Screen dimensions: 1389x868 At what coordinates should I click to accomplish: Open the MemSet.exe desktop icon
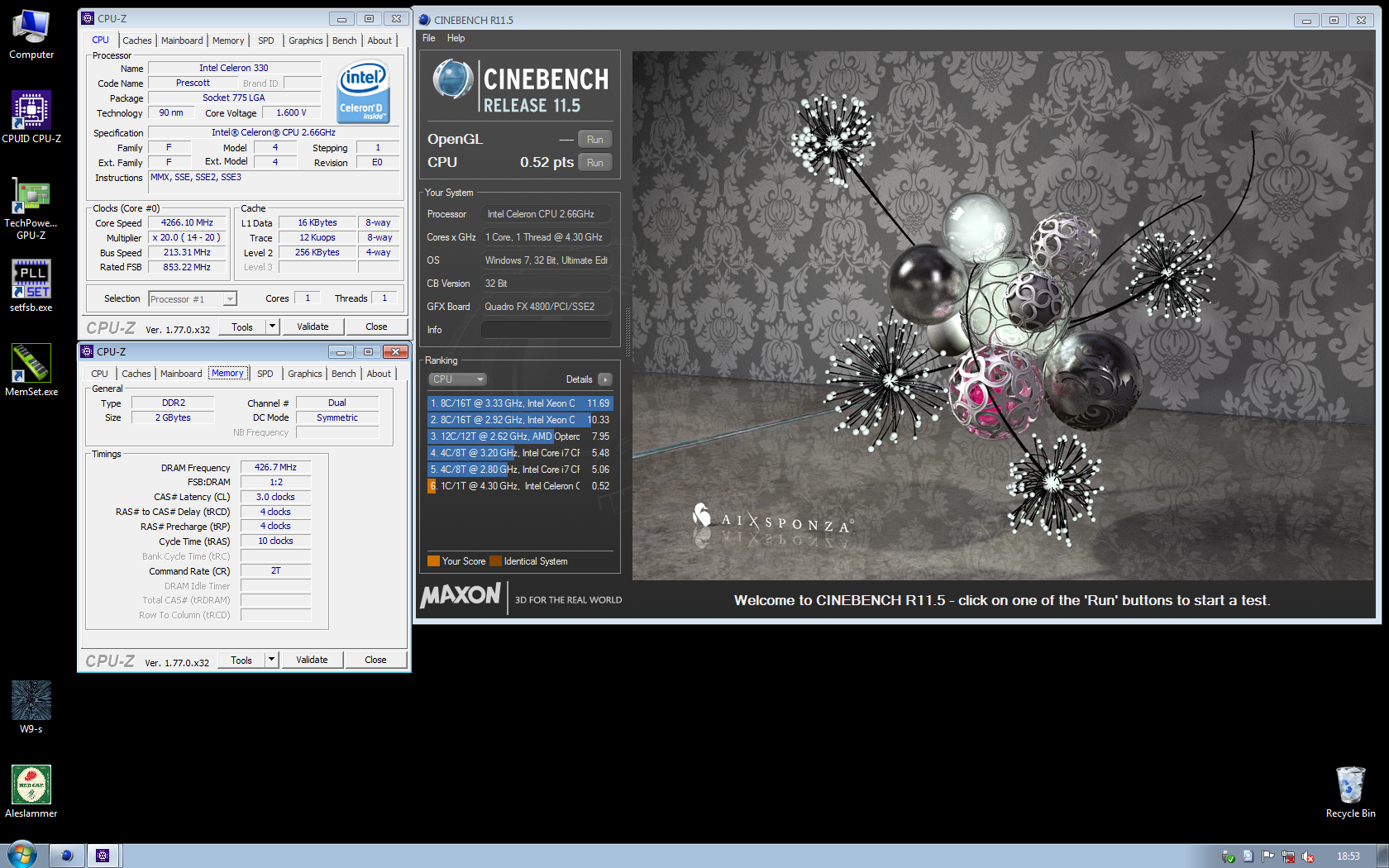(x=31, y=370)
